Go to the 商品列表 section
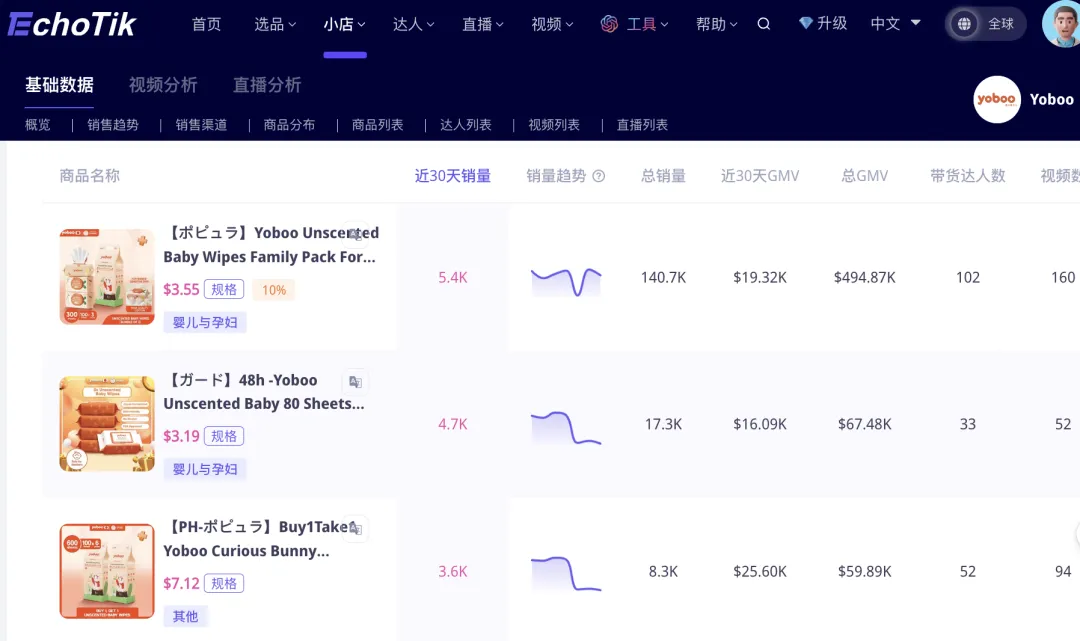Viewport: 1080px width, 641px height. 377,125
